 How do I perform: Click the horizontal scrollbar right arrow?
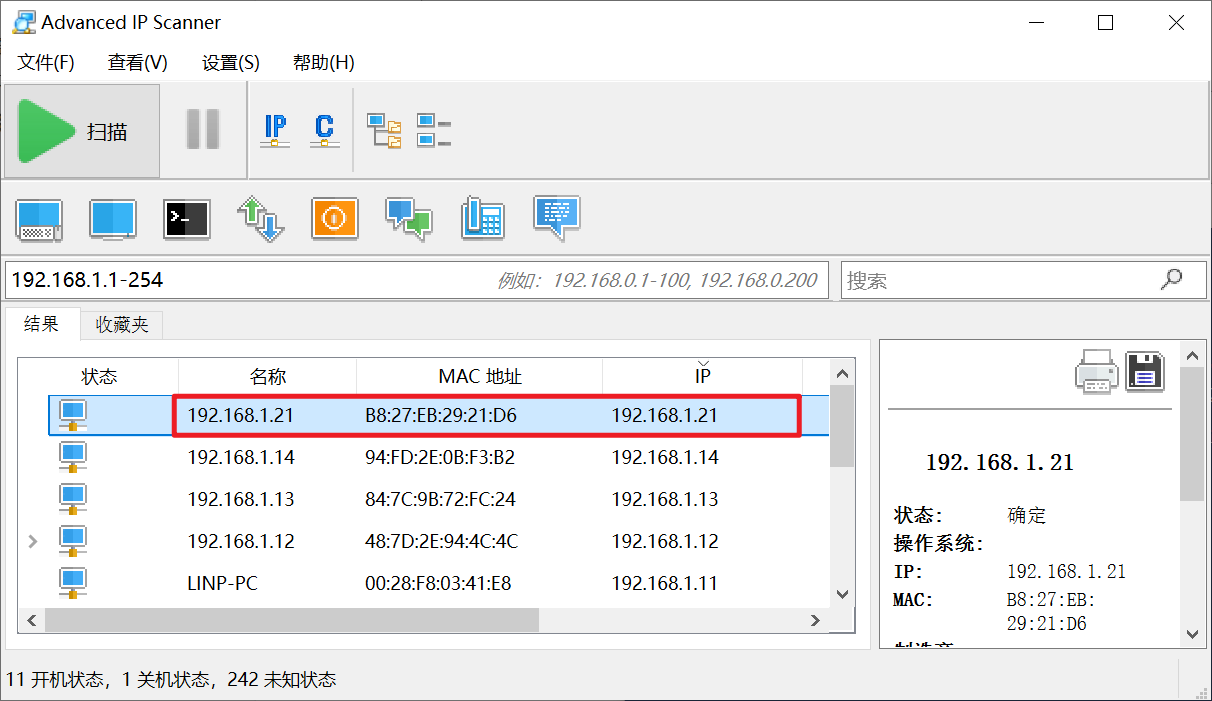pyautogui.click(x=816, y=621)
